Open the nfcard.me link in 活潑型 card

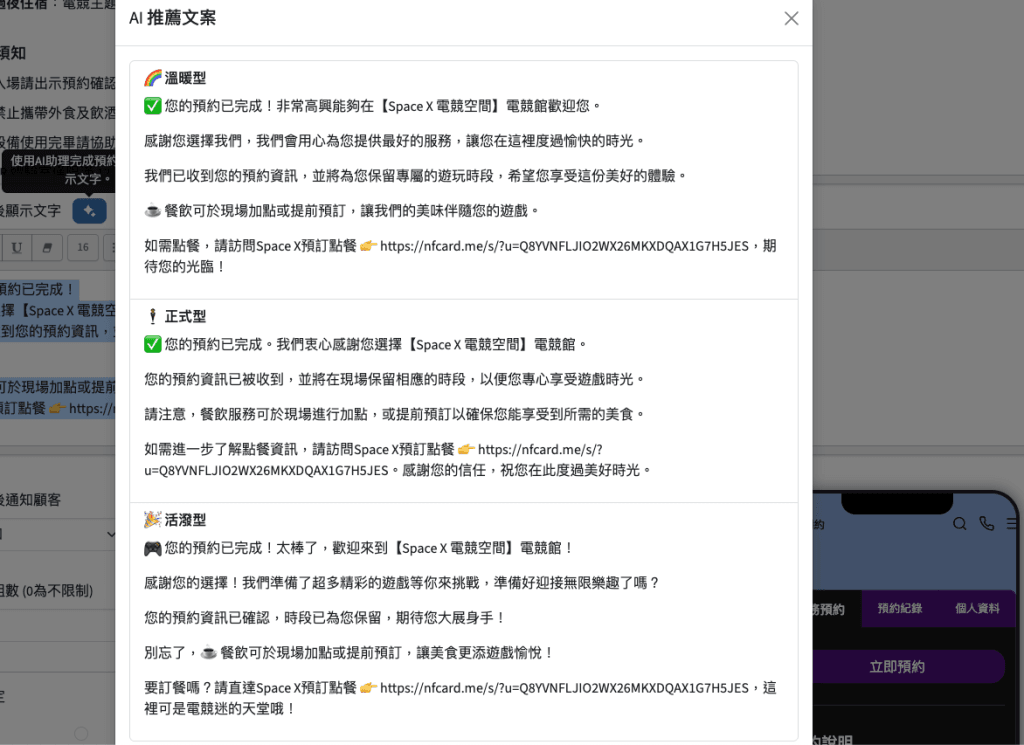click(x=564, y=688)
